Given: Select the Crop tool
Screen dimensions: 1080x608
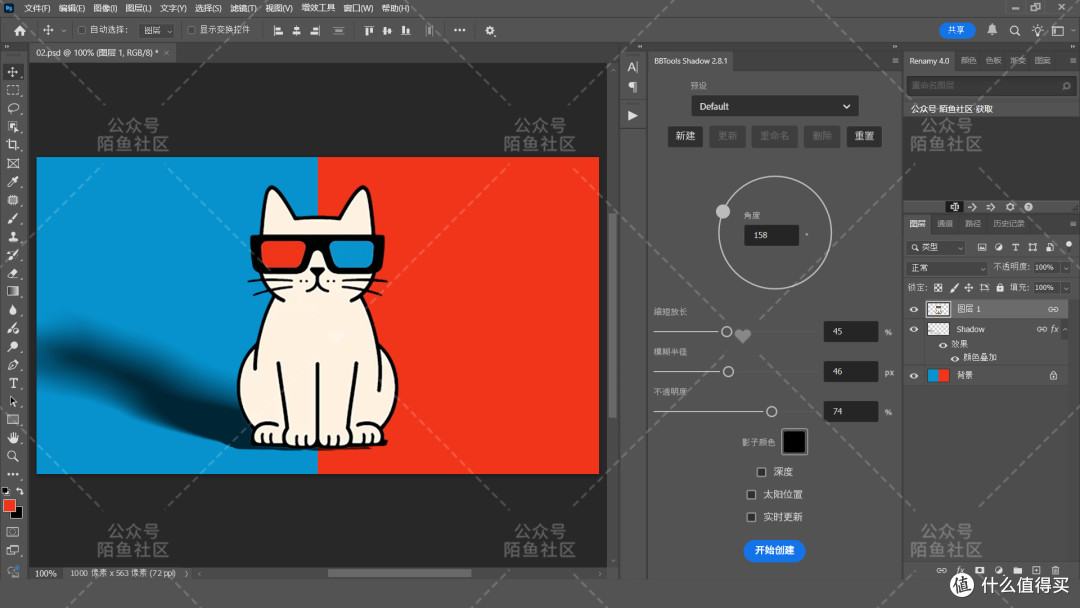Looking at the screenshot, I should 13,145.
